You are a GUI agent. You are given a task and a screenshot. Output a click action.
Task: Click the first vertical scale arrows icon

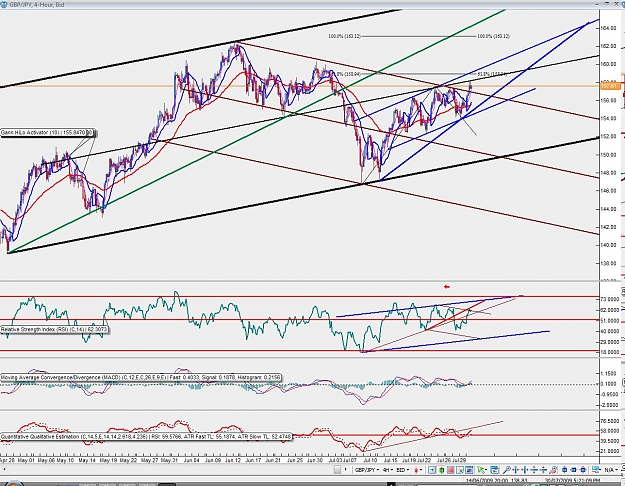(534, 470)
